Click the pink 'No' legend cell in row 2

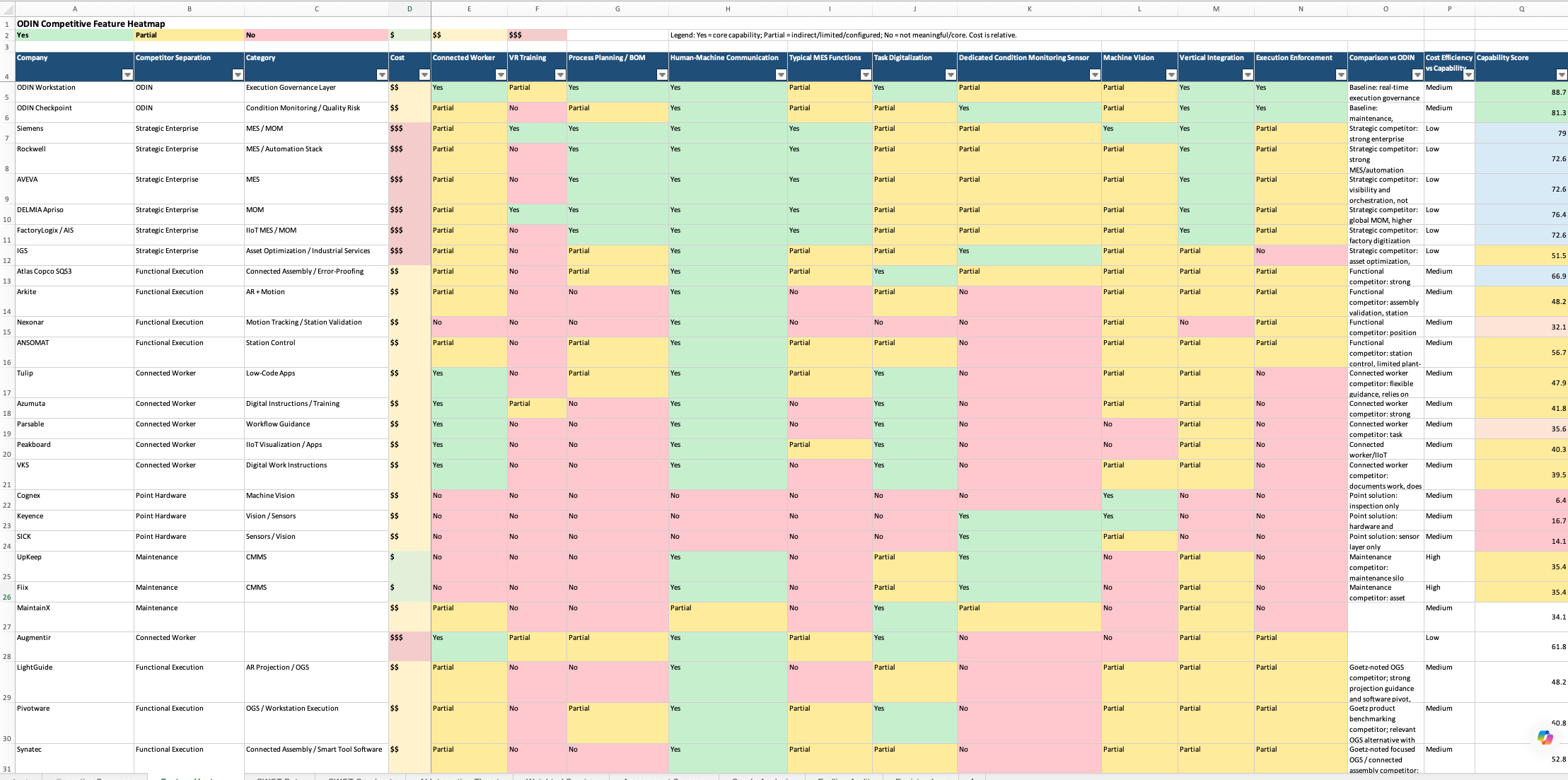tap(316, 35)
